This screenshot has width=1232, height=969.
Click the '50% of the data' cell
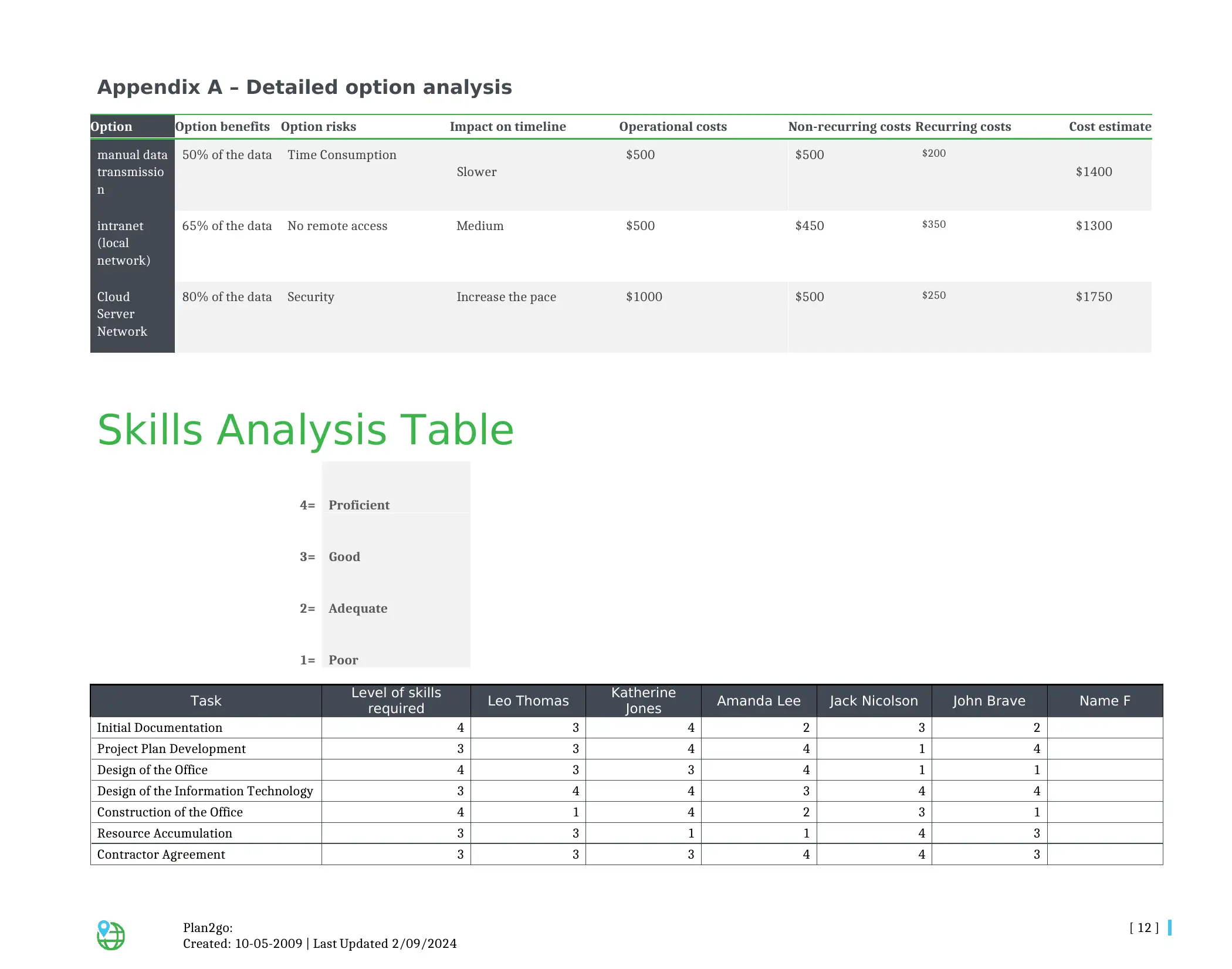point(227,155)
